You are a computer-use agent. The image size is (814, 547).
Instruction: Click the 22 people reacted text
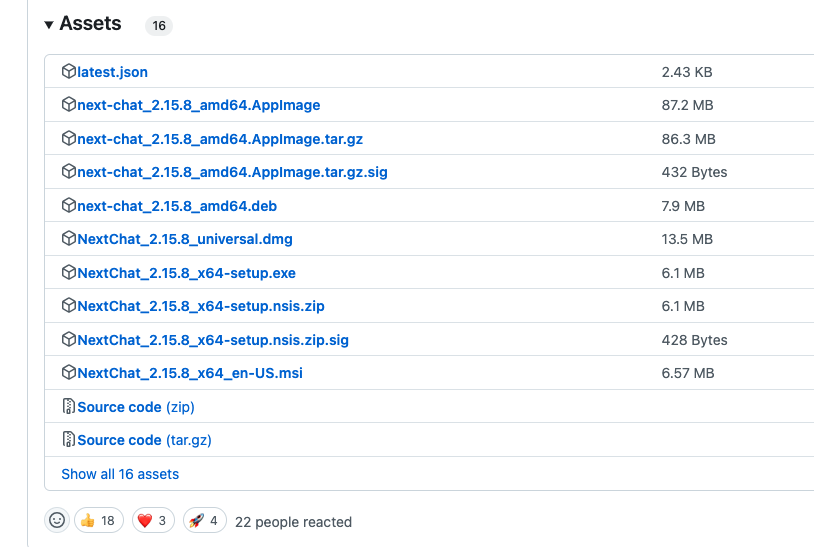click(293, 522)
